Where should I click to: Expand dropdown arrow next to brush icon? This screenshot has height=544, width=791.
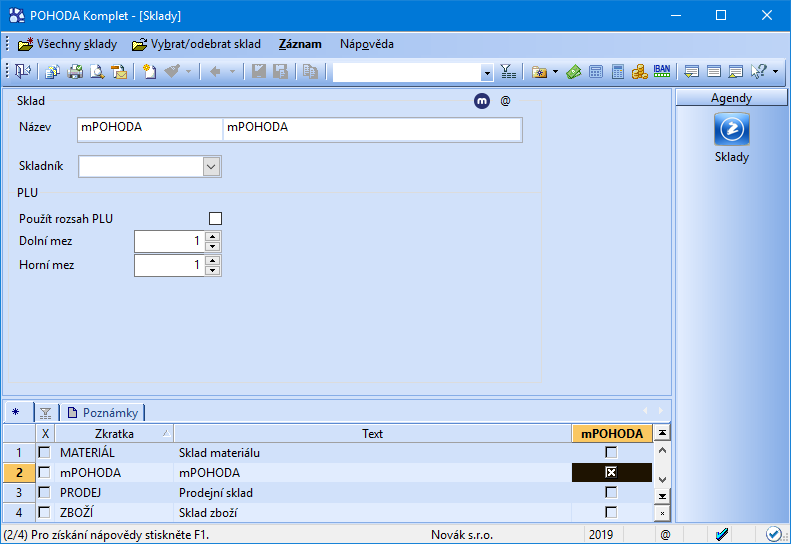[188, 72]
